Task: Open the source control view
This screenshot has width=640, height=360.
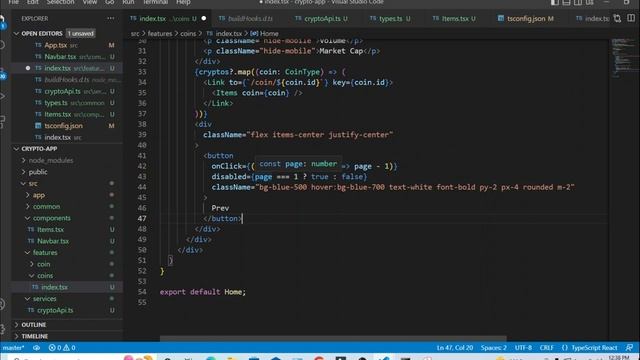Action: tap(3, 73)
